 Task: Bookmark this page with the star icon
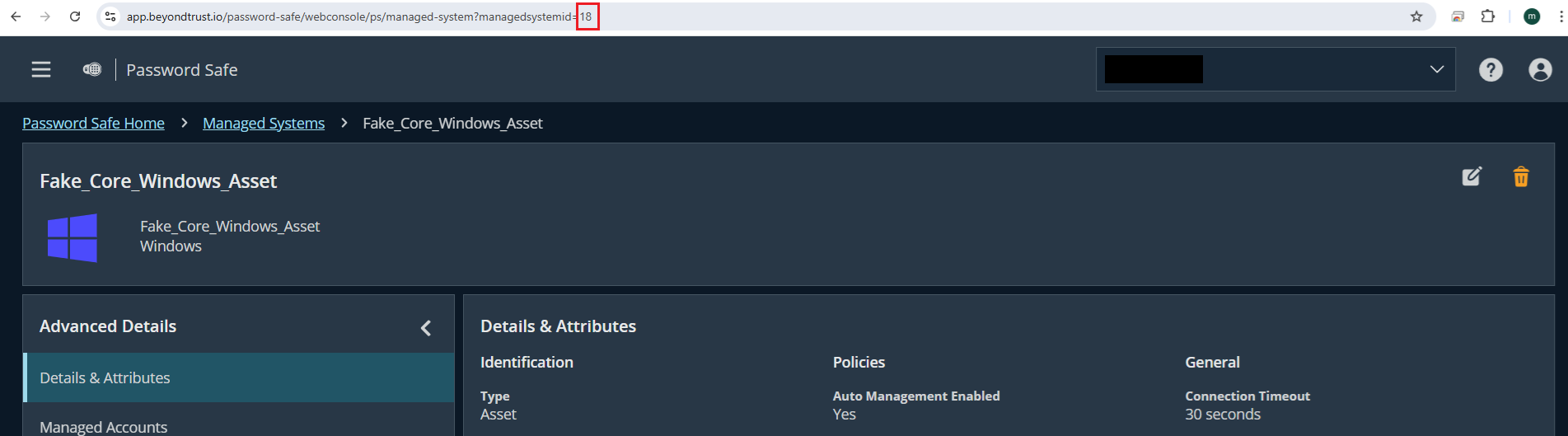tap(1416, 16)
